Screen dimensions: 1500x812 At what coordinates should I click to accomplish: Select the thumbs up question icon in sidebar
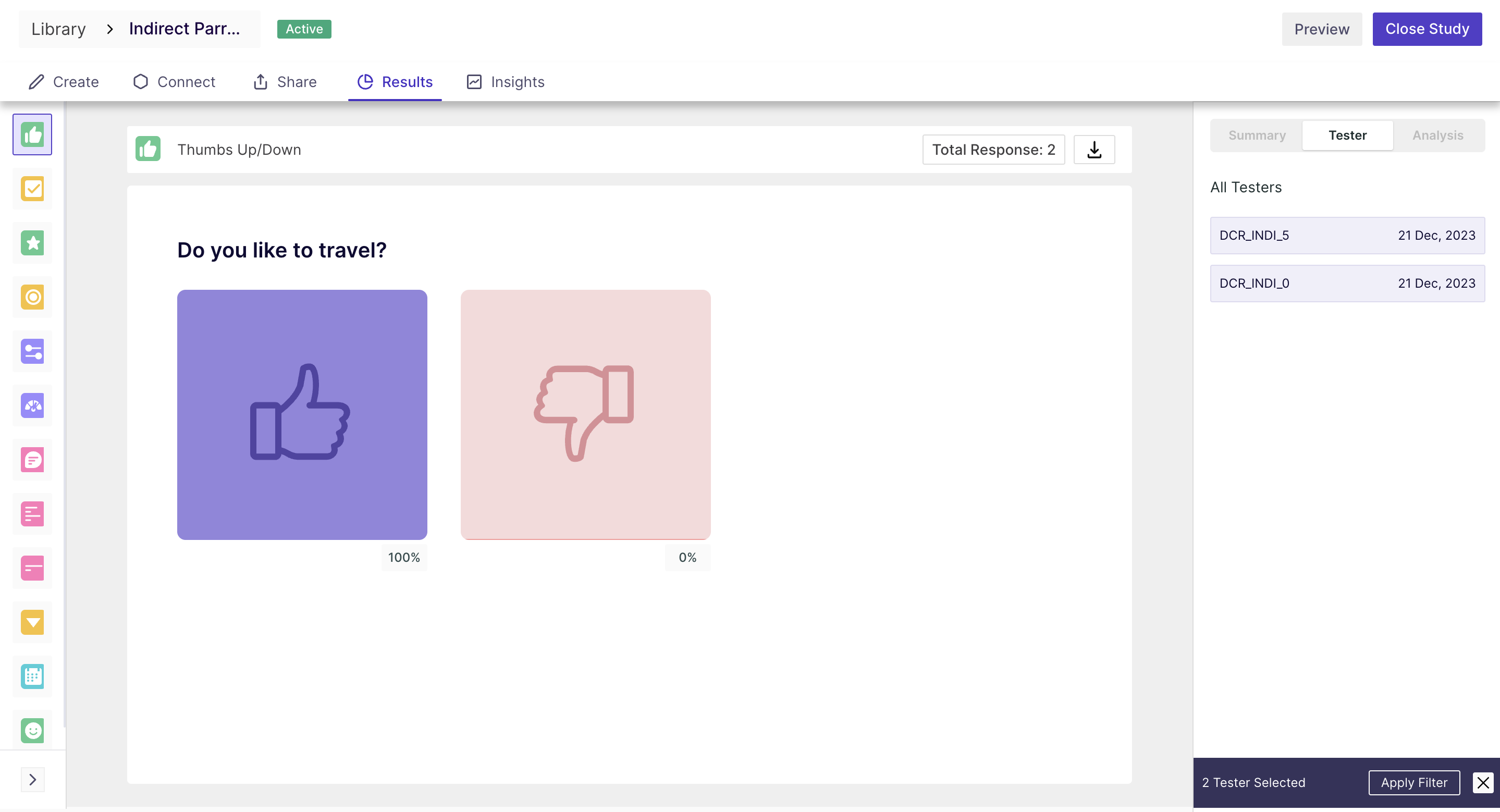[33, 134]
